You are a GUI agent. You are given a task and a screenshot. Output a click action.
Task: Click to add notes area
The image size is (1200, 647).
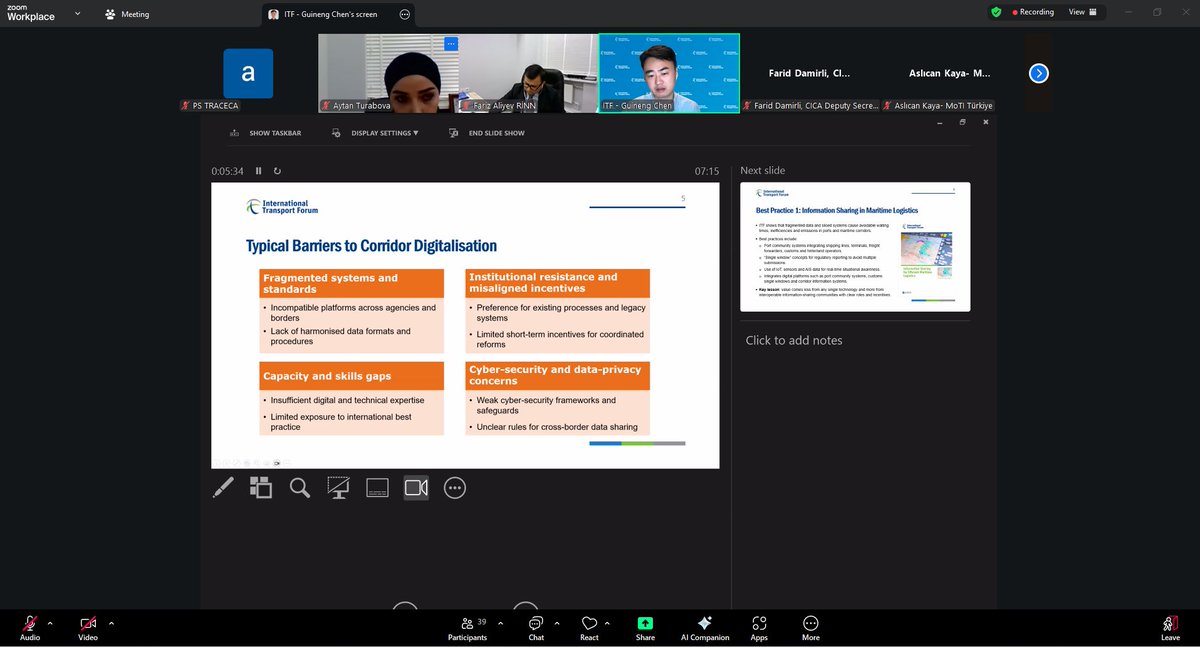click(x=794, y=340)
